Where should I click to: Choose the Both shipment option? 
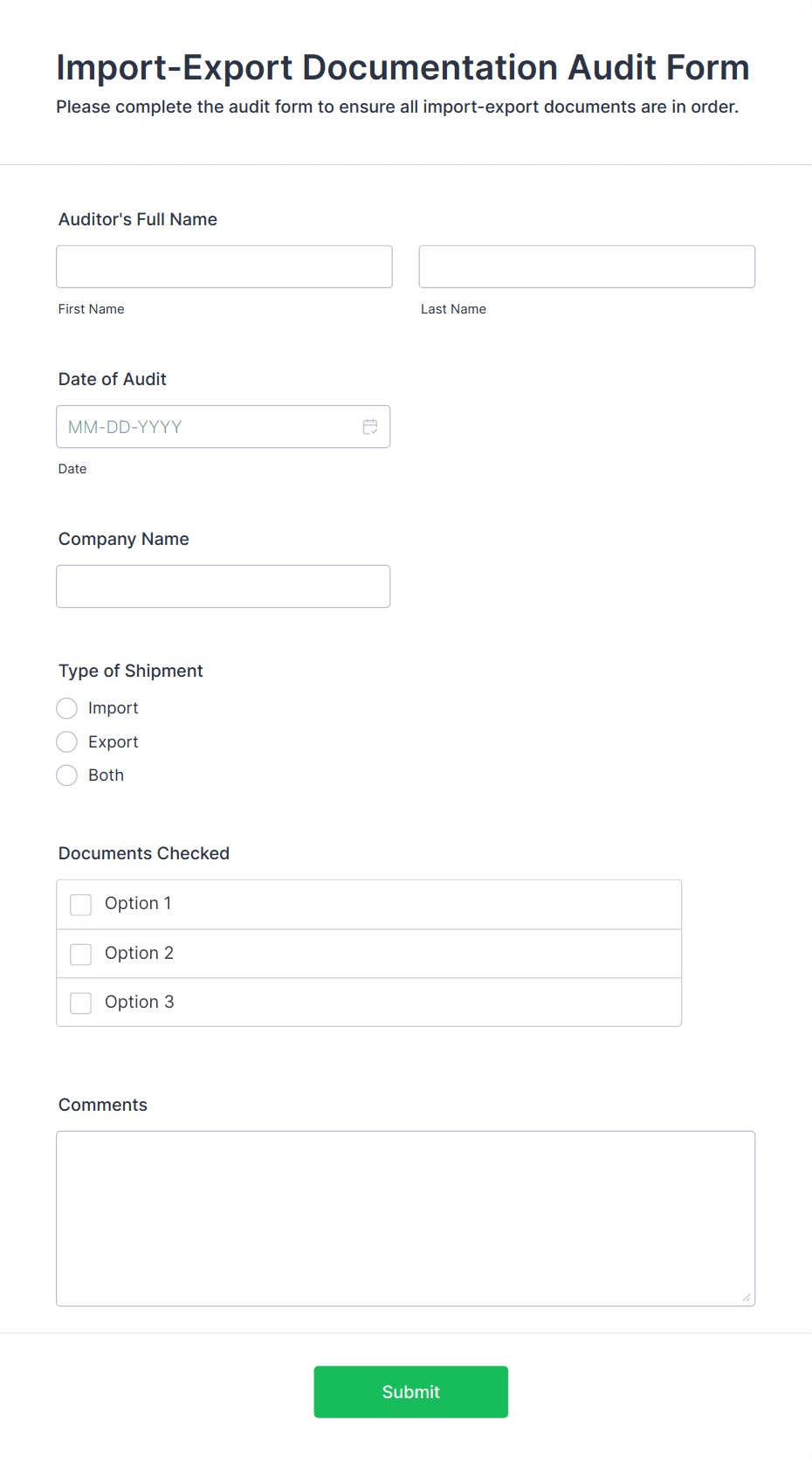click(x=67, y=775)
